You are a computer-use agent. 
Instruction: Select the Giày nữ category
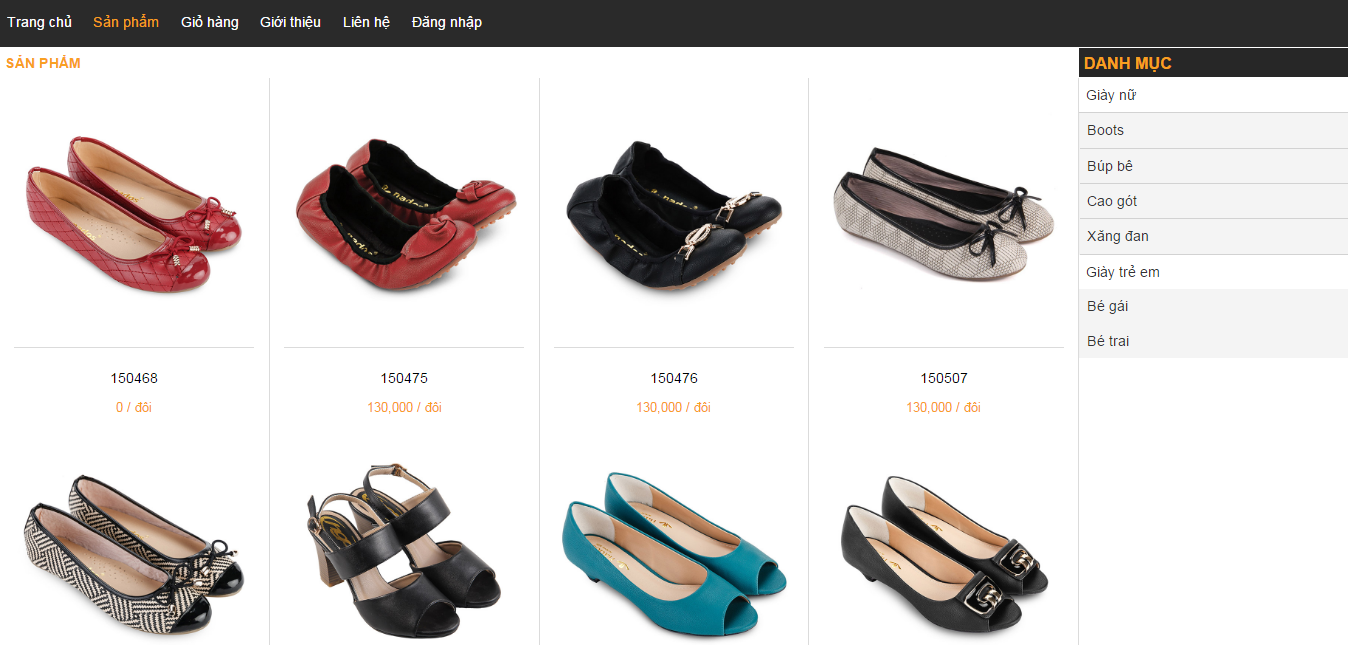tap(1213, 95)
